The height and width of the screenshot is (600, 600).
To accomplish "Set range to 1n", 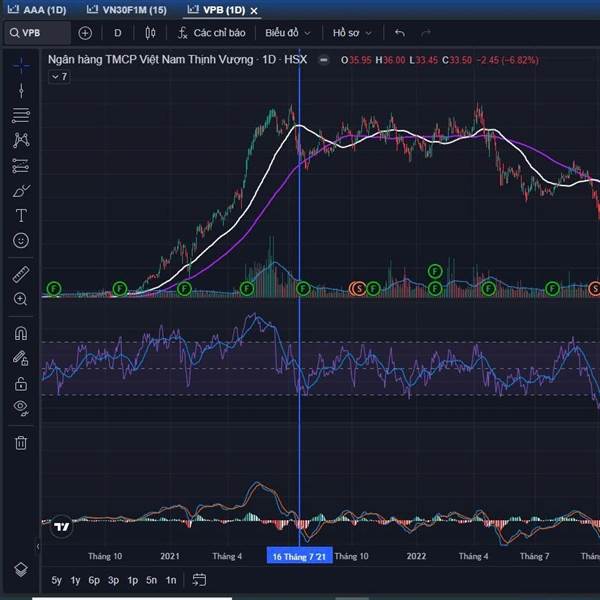I will point(171,580).
